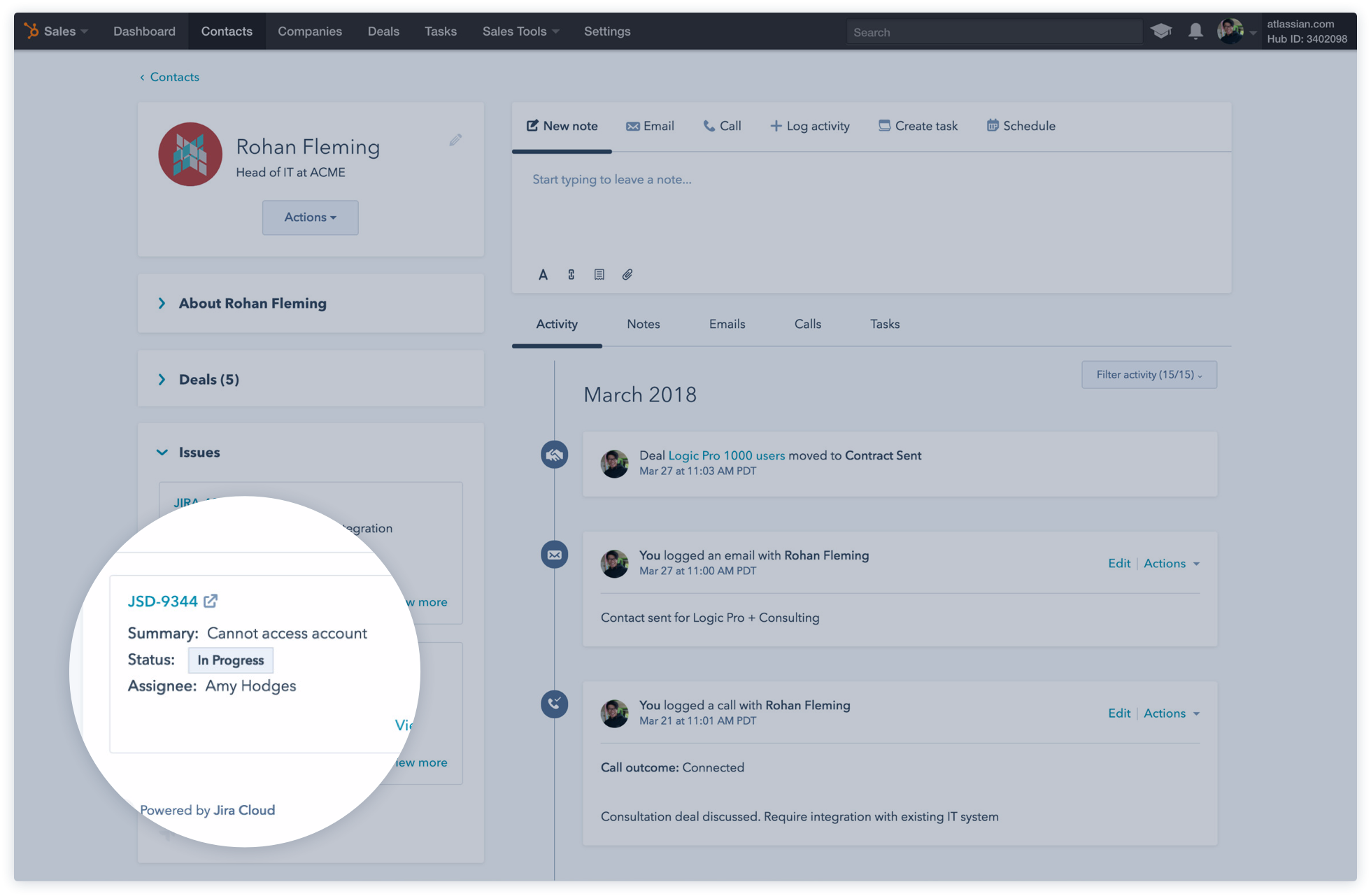Image resolution: width=1371 pixels, height=896 pixels.
Task: Open Create task from the toolbar
Action: point(918,126)
